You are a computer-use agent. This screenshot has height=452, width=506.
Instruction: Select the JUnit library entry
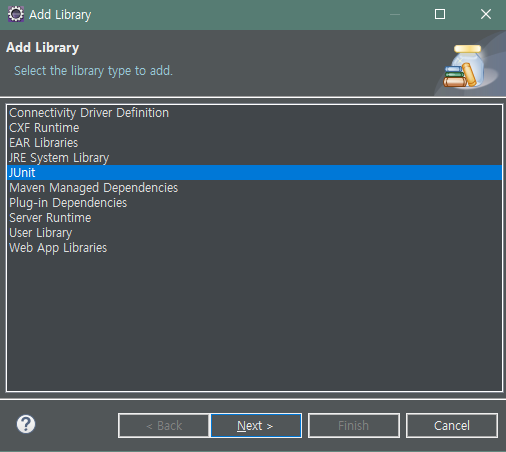pos(254,173)
